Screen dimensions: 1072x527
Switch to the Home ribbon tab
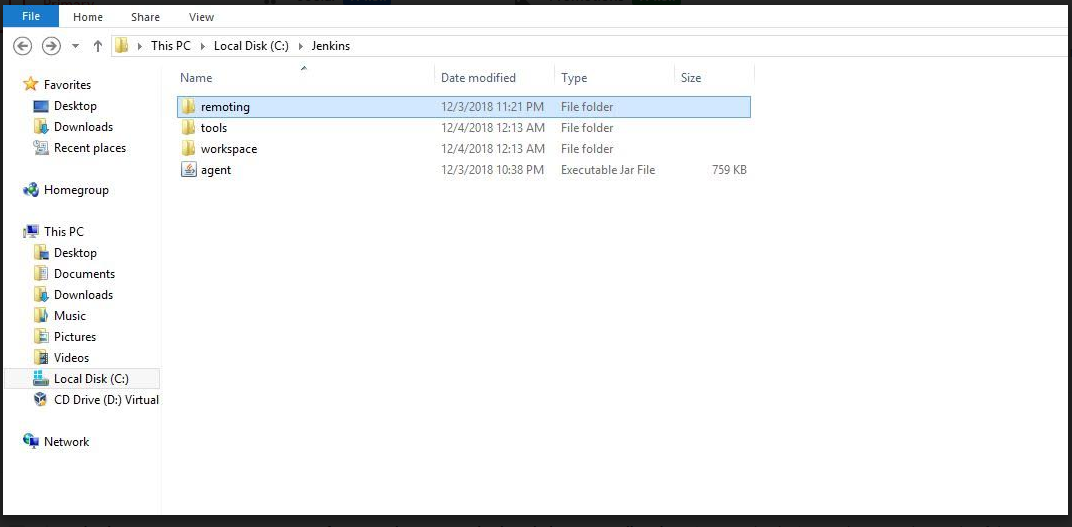click(88, 17)
